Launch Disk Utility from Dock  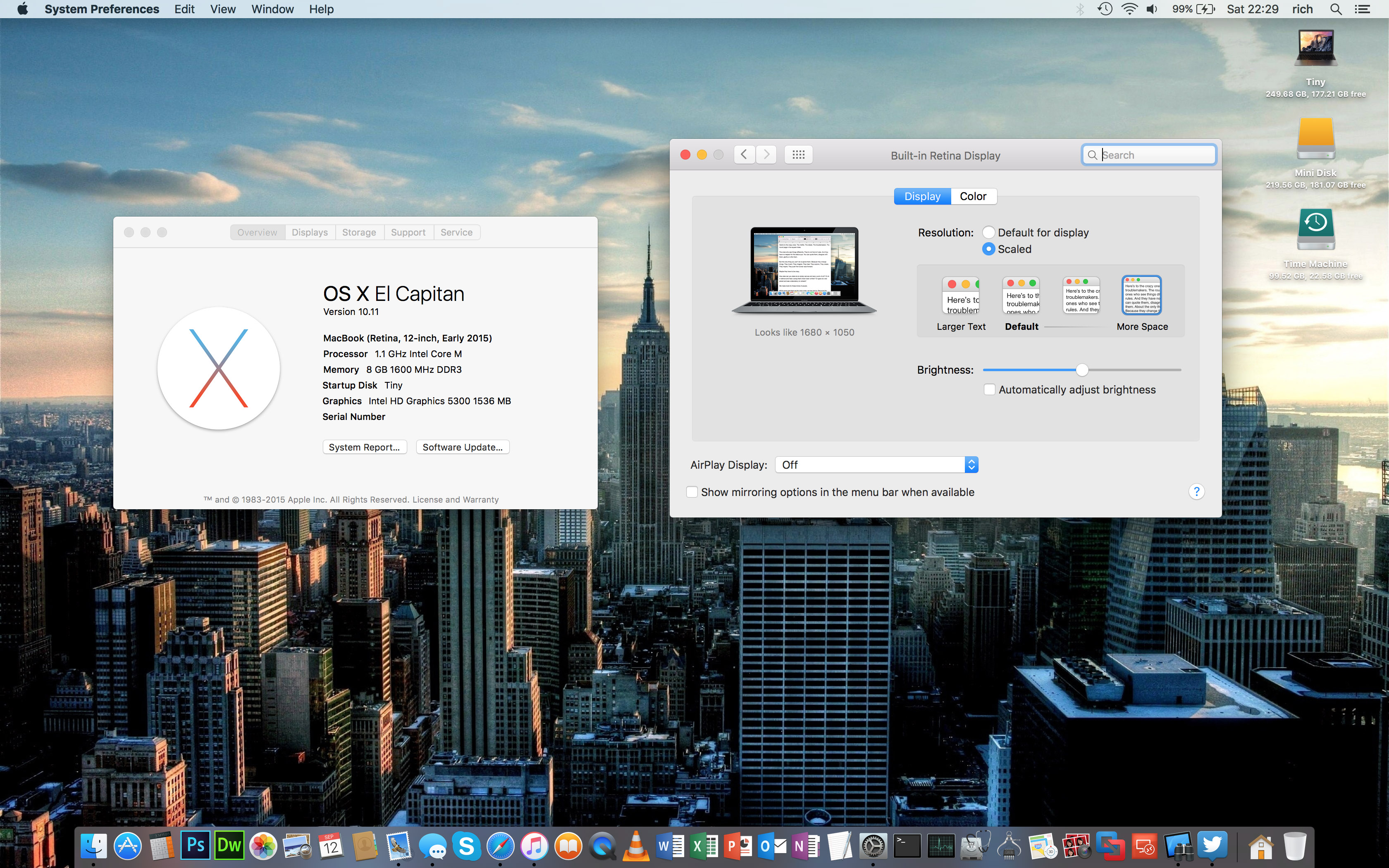[975, 846]
